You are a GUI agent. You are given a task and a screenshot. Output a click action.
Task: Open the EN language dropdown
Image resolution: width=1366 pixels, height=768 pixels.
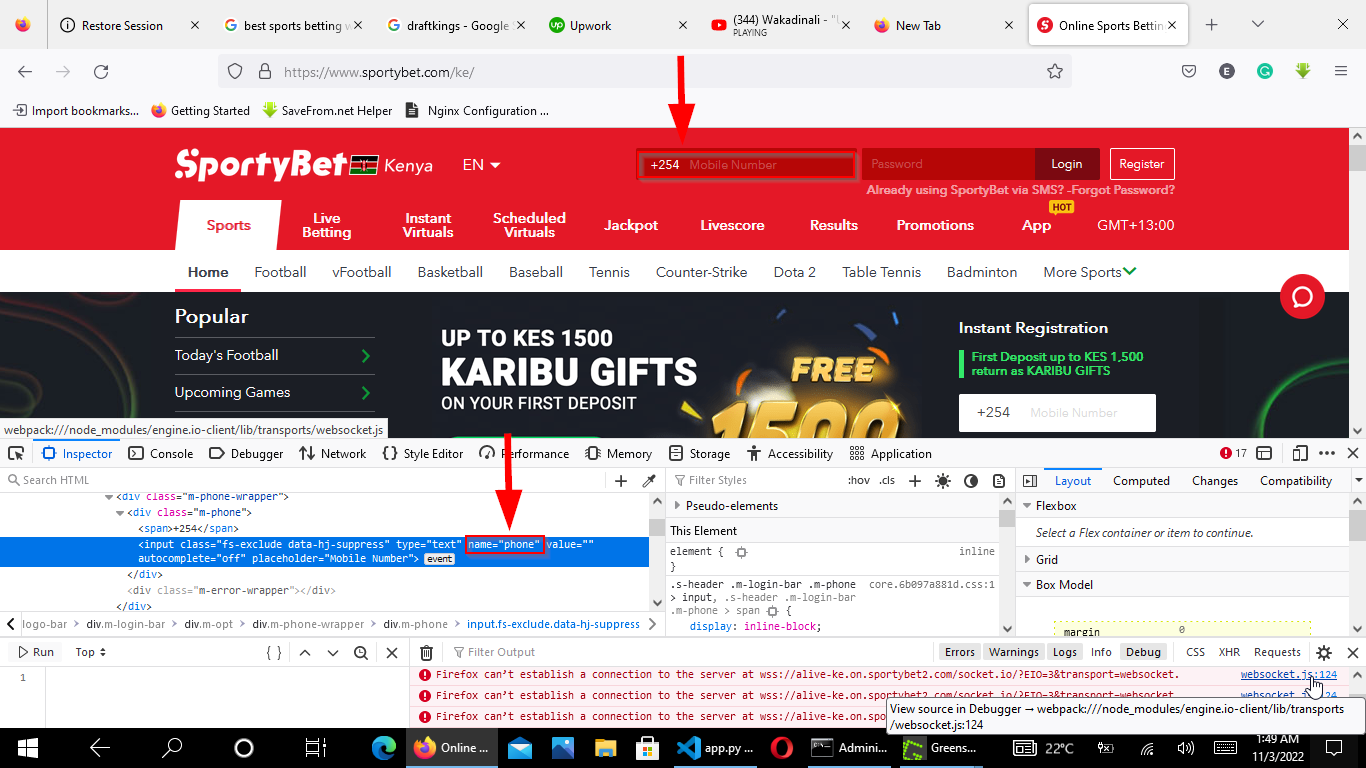tap(481, 165)
